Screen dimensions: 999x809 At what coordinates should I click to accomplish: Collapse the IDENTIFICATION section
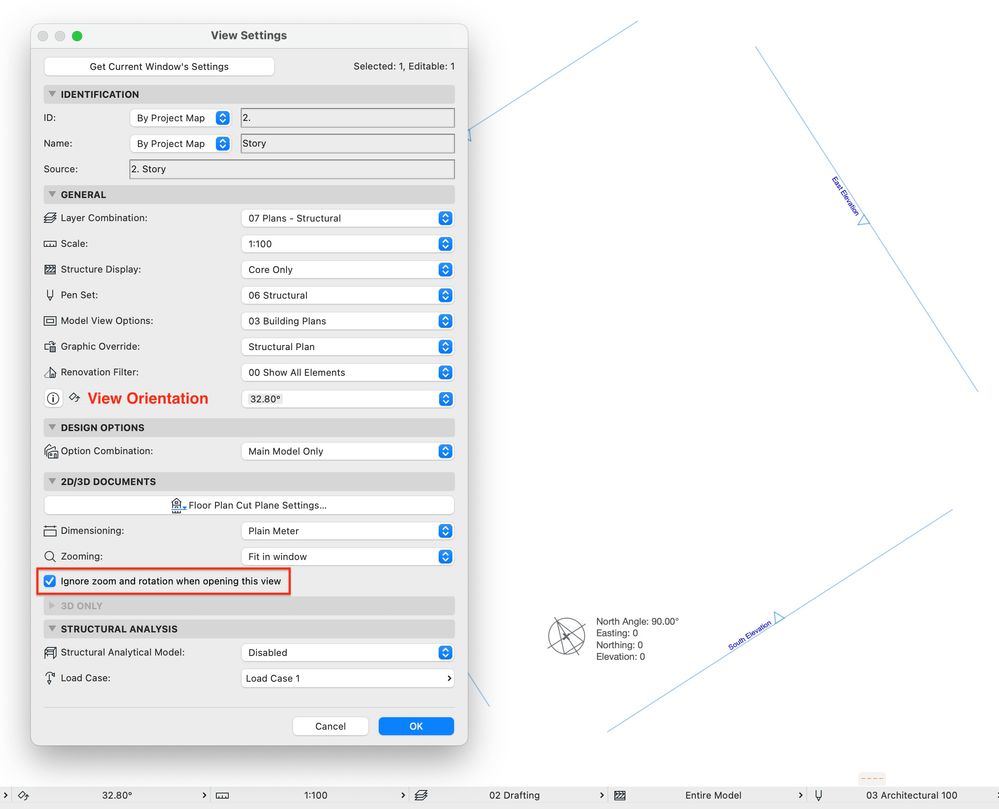pyautogui.click(x=52, y=94)
